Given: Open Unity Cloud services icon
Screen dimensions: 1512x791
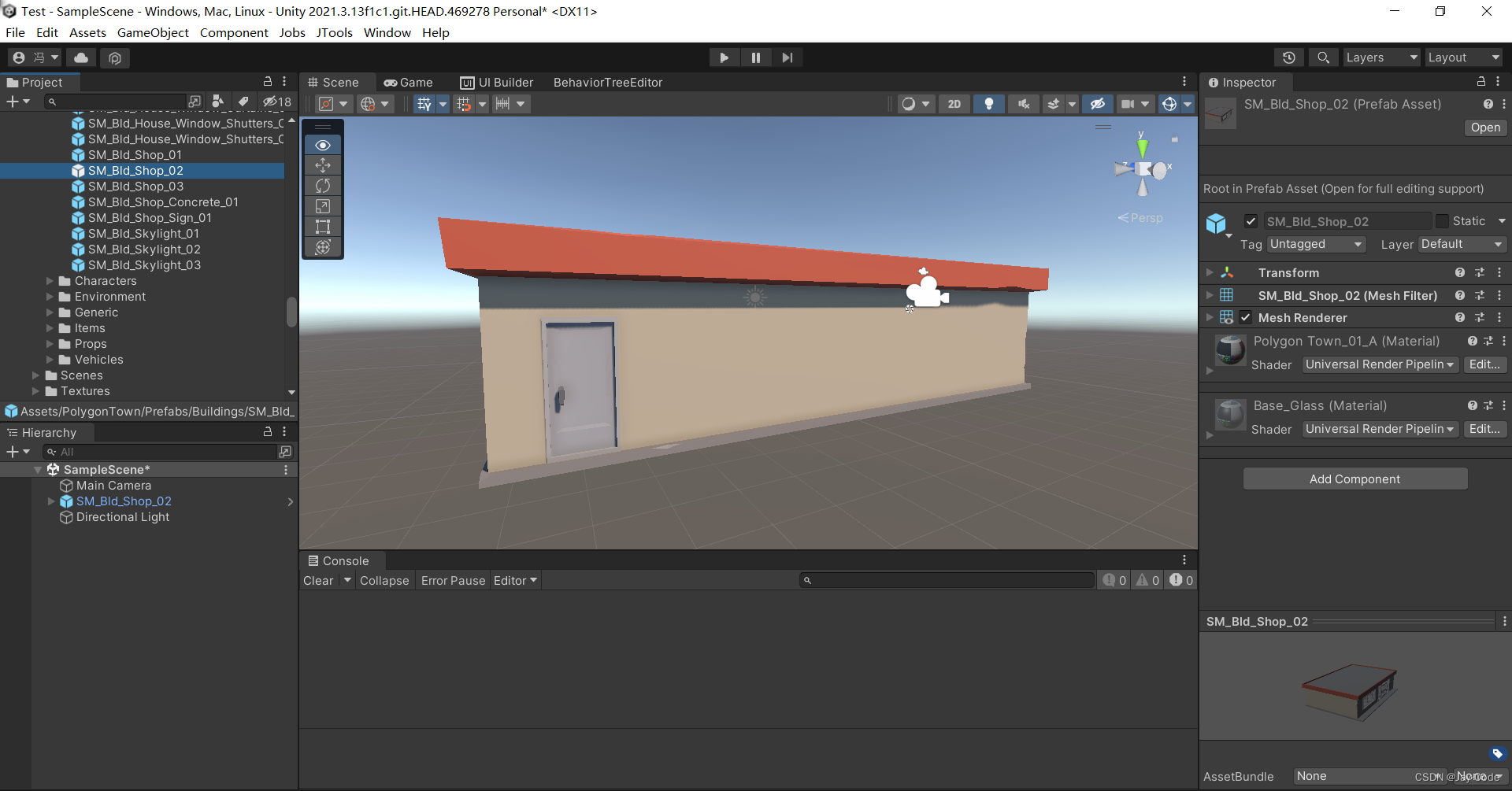Looking at the screenshot, I should (81, 57).
